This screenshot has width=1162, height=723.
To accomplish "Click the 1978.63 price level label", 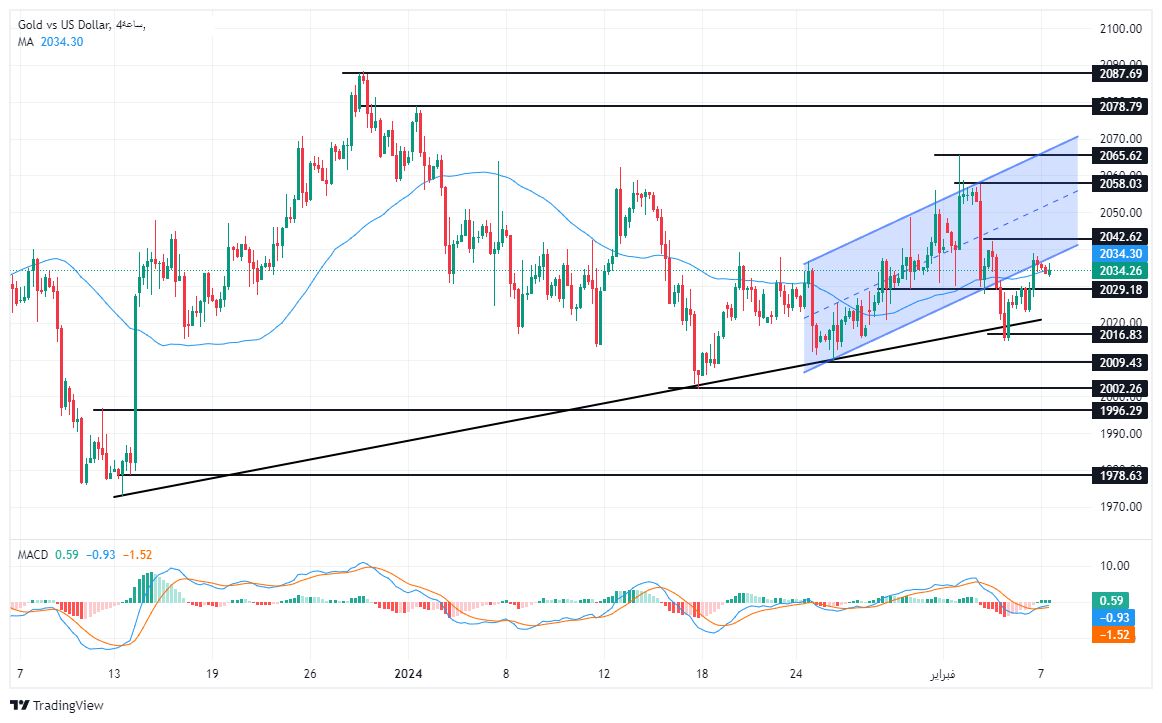I will click(1120, 476).
